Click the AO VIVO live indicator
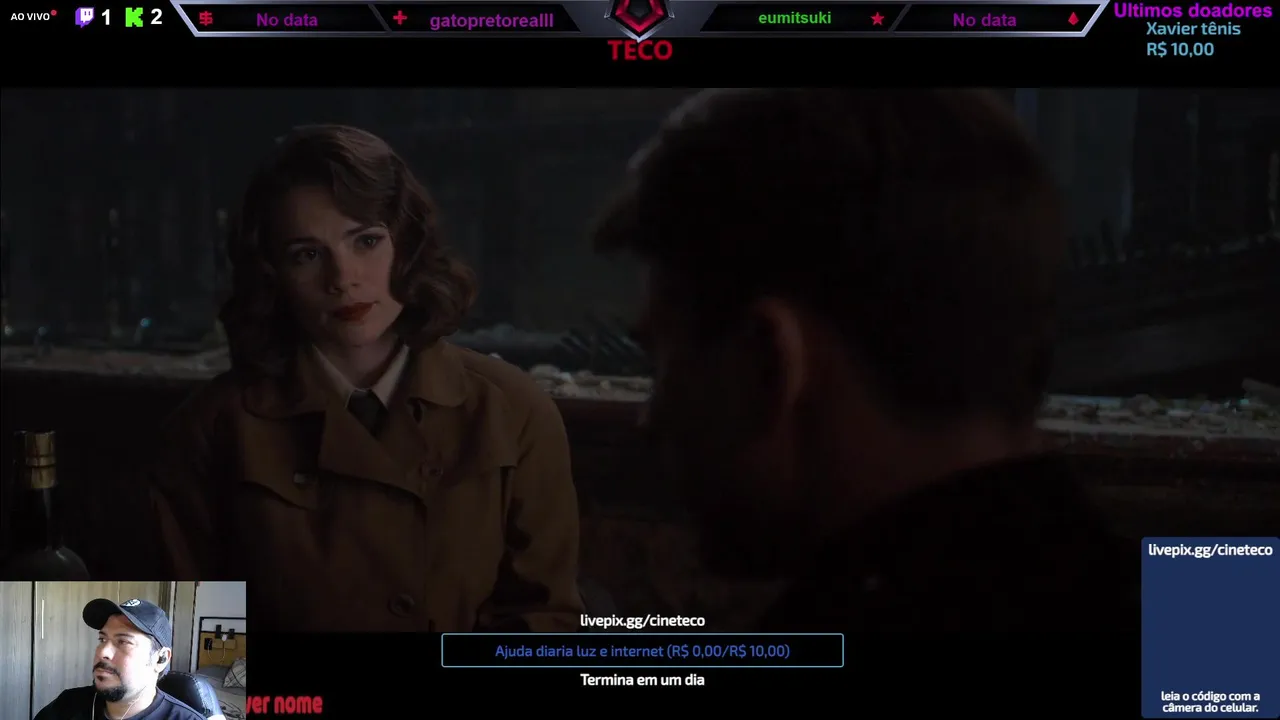Viewport: 1280px width, 720px height. [33, 17]
